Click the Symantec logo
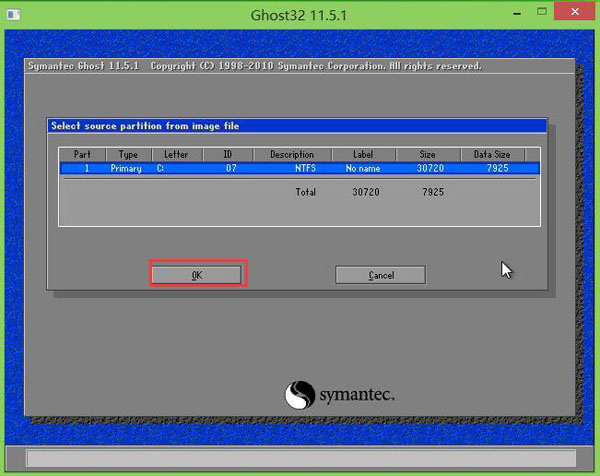This screenshot has width=600, height=476. click(339, 395)
